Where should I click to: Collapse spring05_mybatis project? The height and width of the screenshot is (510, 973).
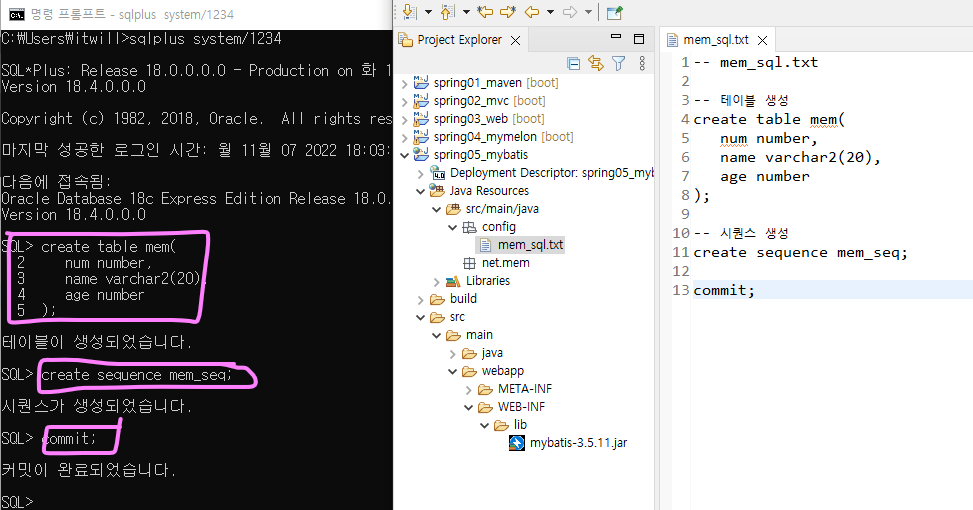[405, 155]
